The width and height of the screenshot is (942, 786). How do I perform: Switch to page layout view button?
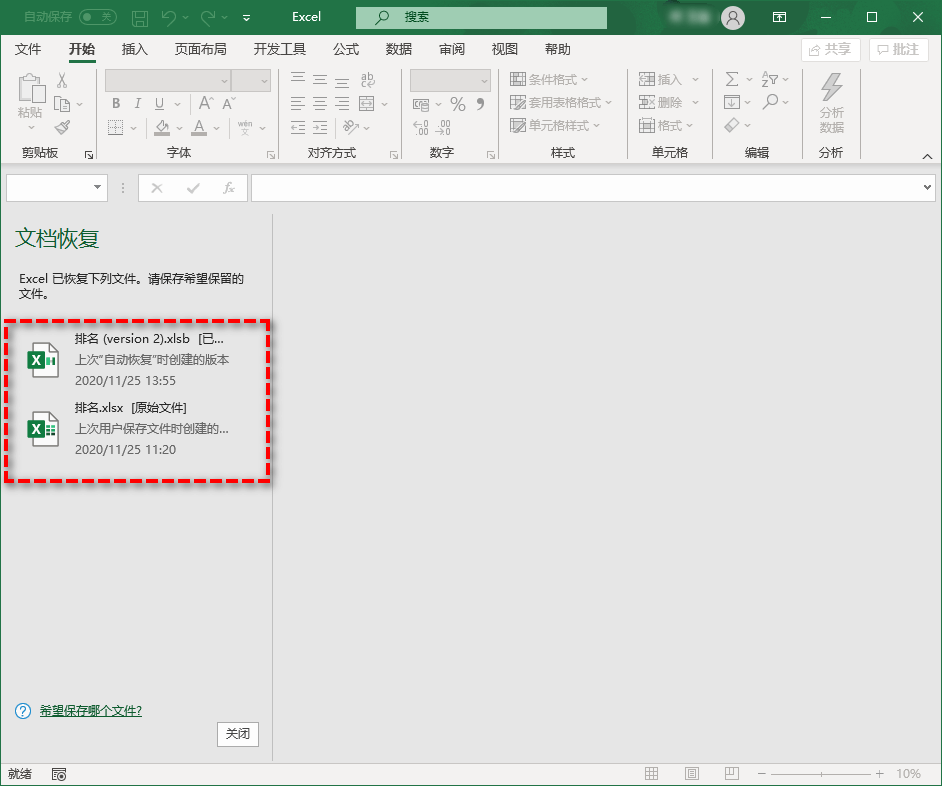pos(691,774)
